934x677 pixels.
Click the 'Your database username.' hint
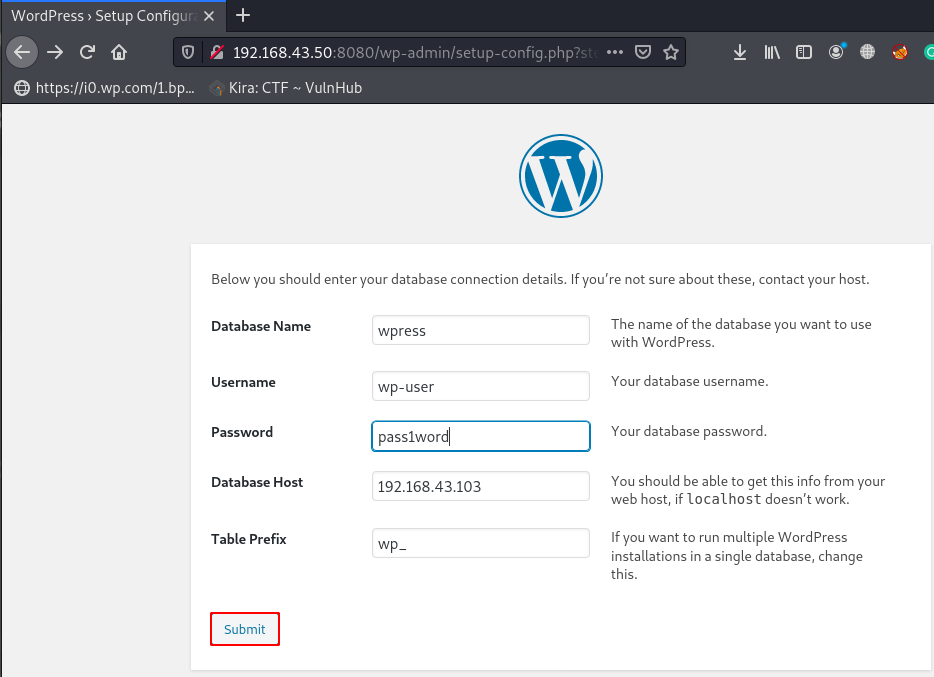(689, 381)
